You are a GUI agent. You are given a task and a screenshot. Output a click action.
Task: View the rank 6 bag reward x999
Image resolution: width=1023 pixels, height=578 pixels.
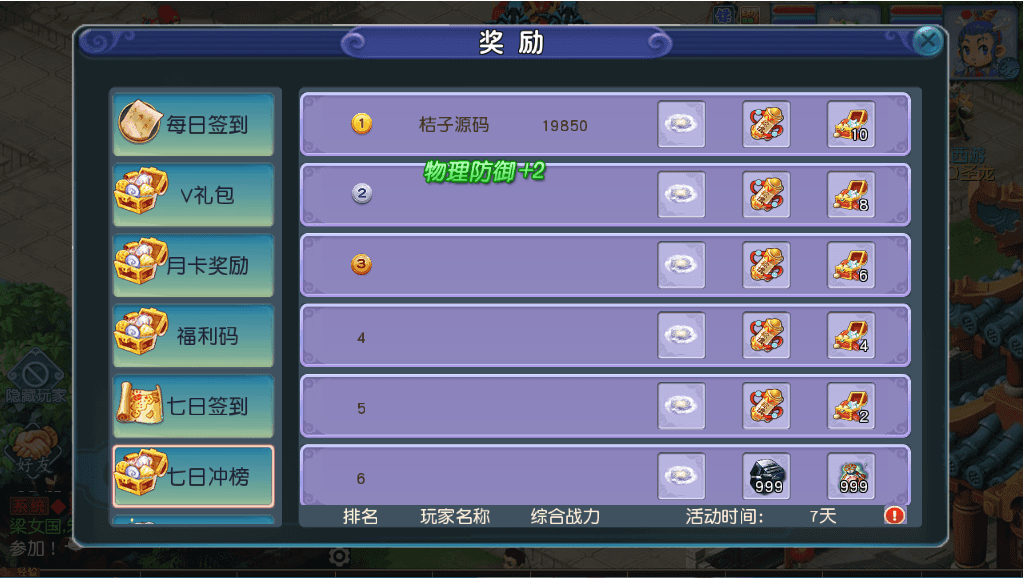(851, 476)
